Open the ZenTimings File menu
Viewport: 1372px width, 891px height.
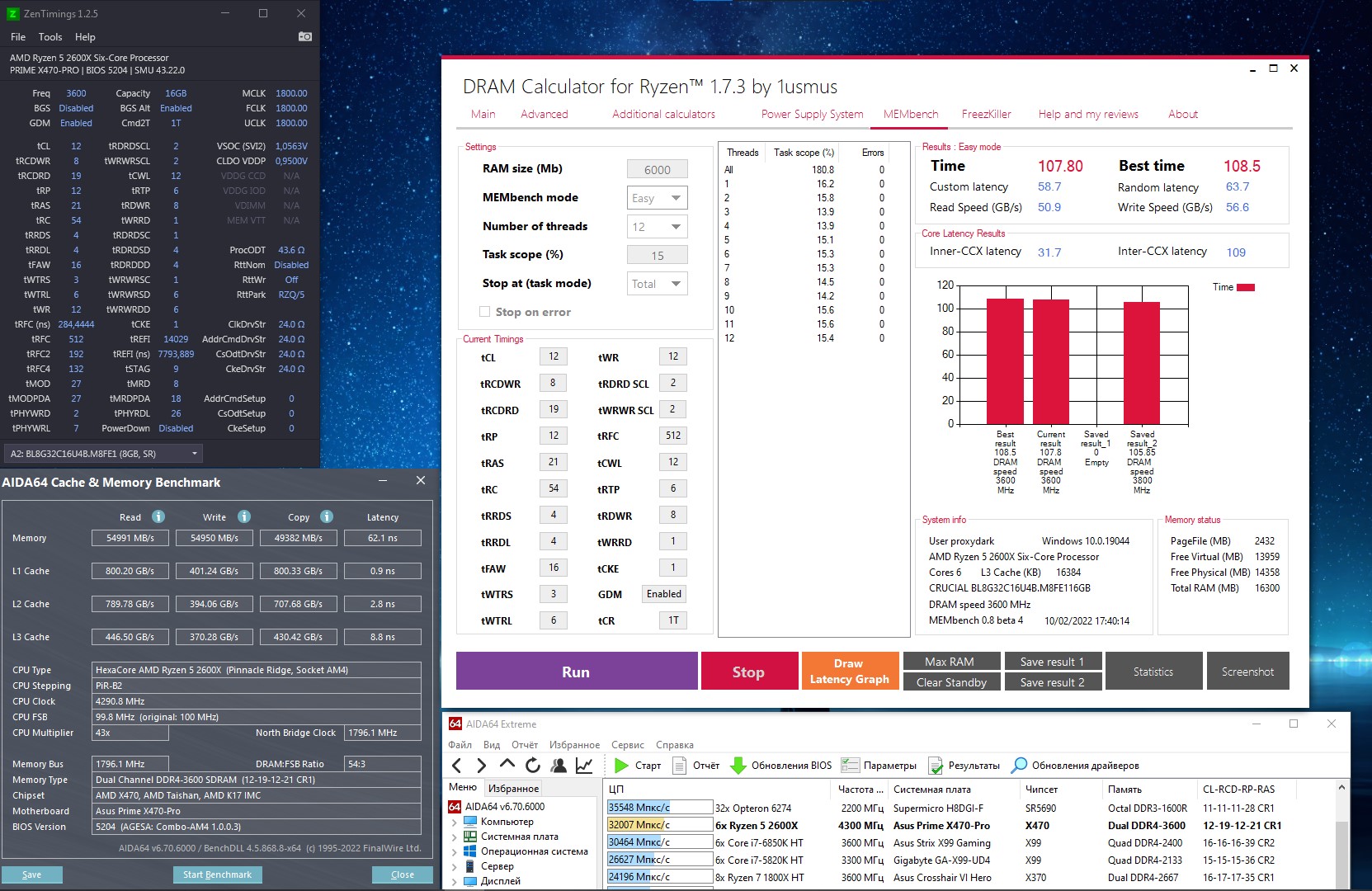[x=18, y=37]
